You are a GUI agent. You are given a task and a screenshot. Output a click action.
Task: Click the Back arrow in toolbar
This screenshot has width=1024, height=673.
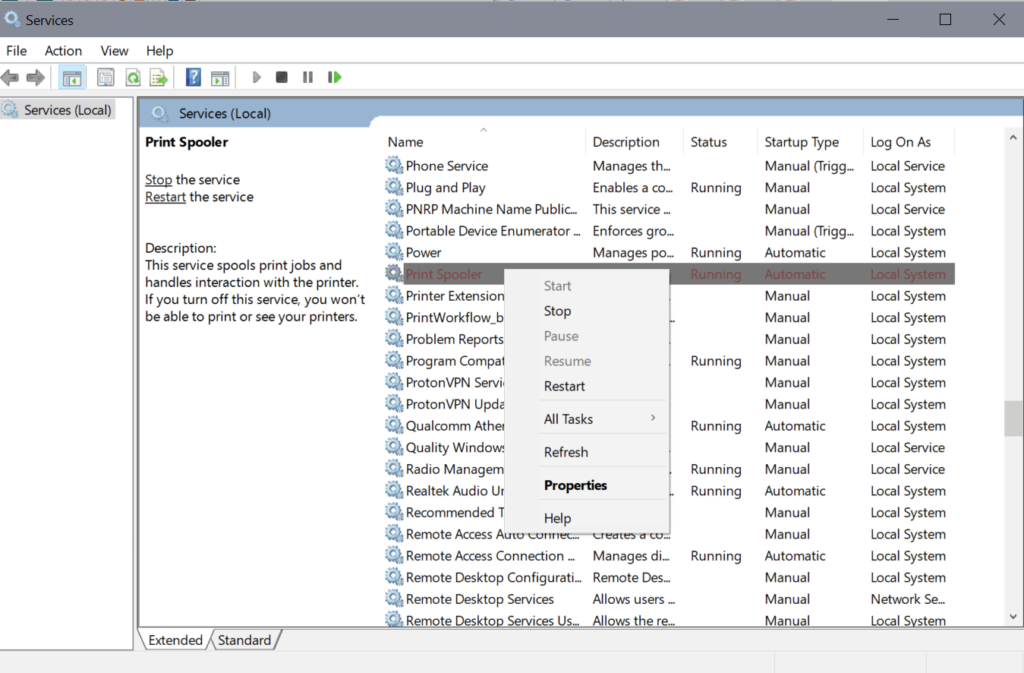point(11,77)
